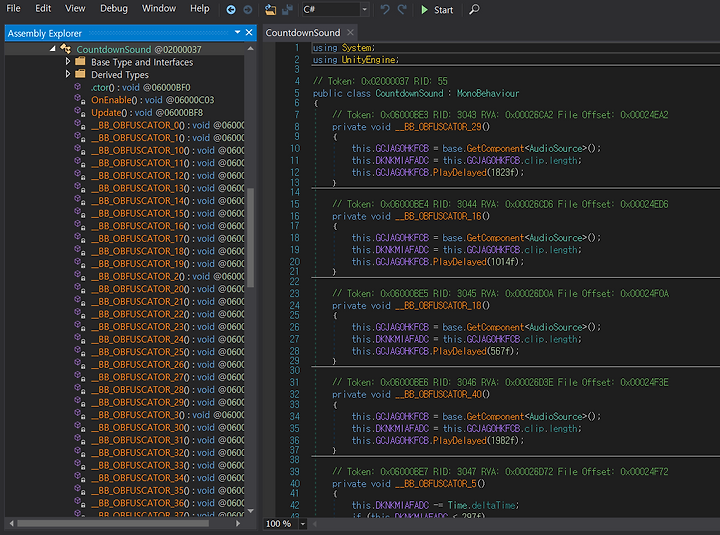This screenshot has width=720, height=535.
Task: Click the Derived Types folder icon
Action: point(80,73)
